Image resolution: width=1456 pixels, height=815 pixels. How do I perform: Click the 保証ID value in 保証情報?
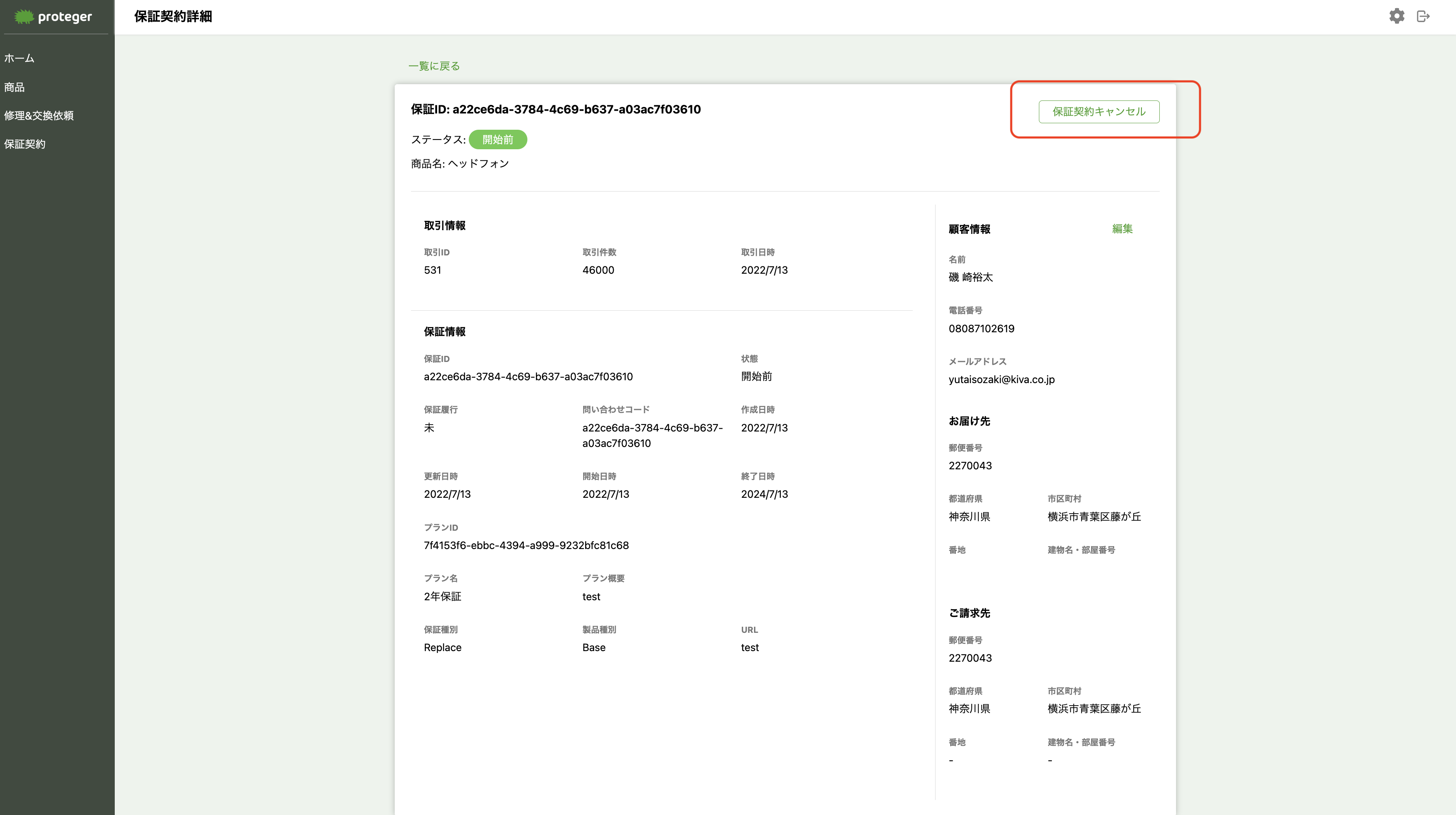528,377
